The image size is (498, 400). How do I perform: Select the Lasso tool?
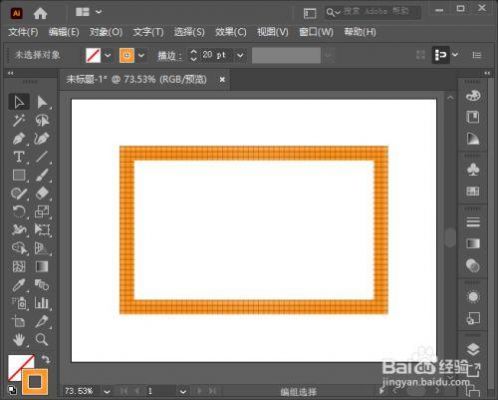(x=42, y=120)
